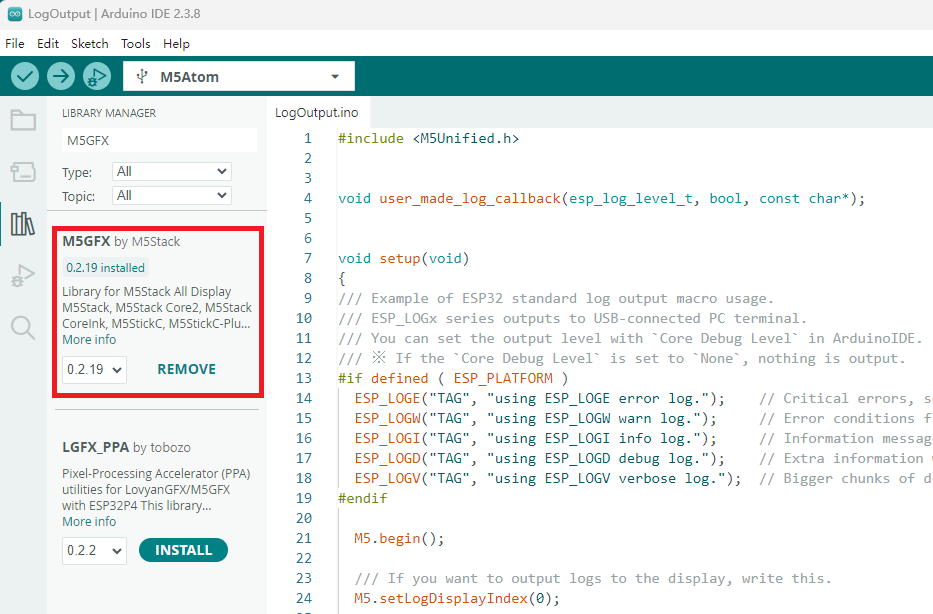This screenshot has width=933, height=614.
Task: Open the Topic filter dropdown
Action: point(171,195)
